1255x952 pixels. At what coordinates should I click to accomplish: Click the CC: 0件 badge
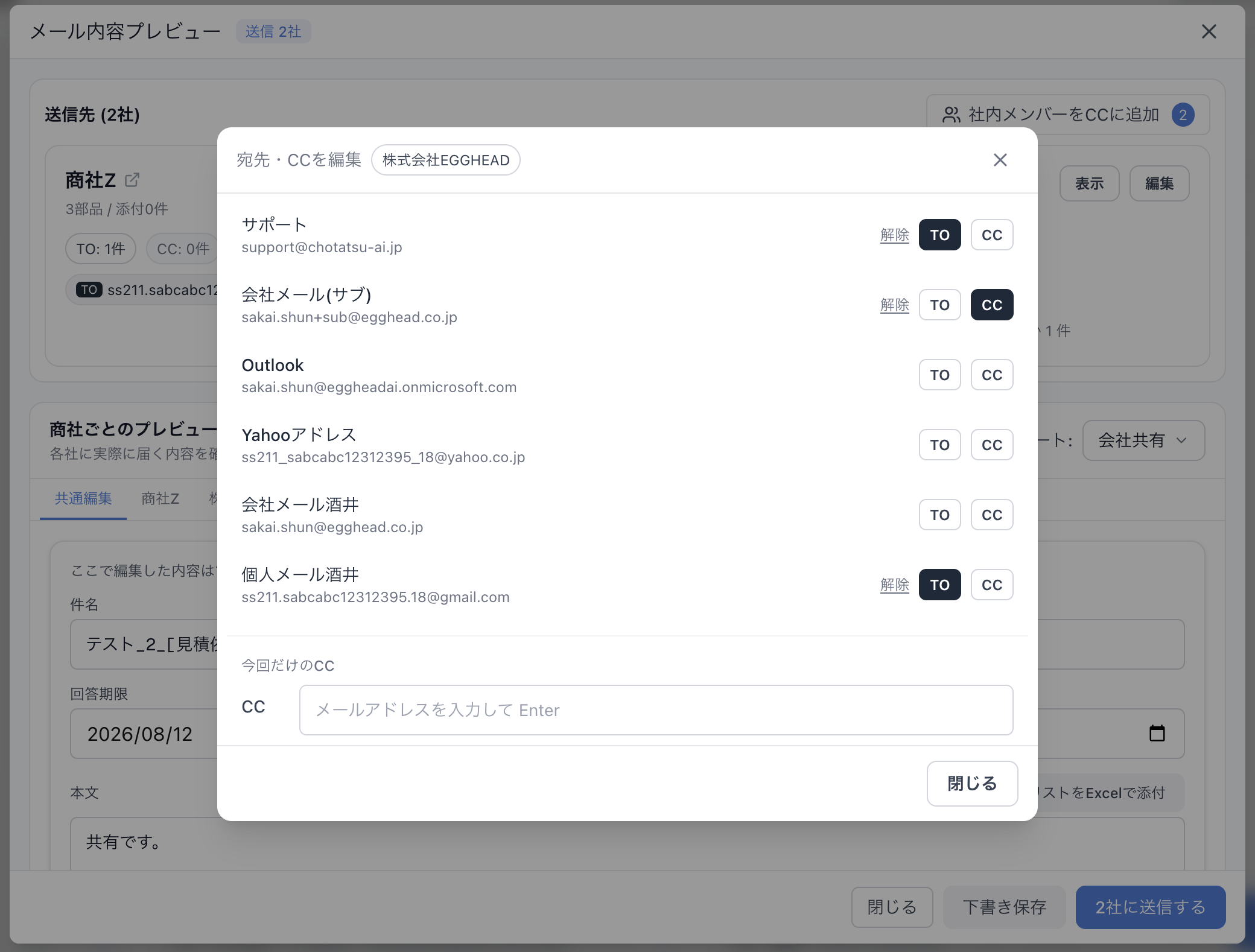(x=182, y=249)
